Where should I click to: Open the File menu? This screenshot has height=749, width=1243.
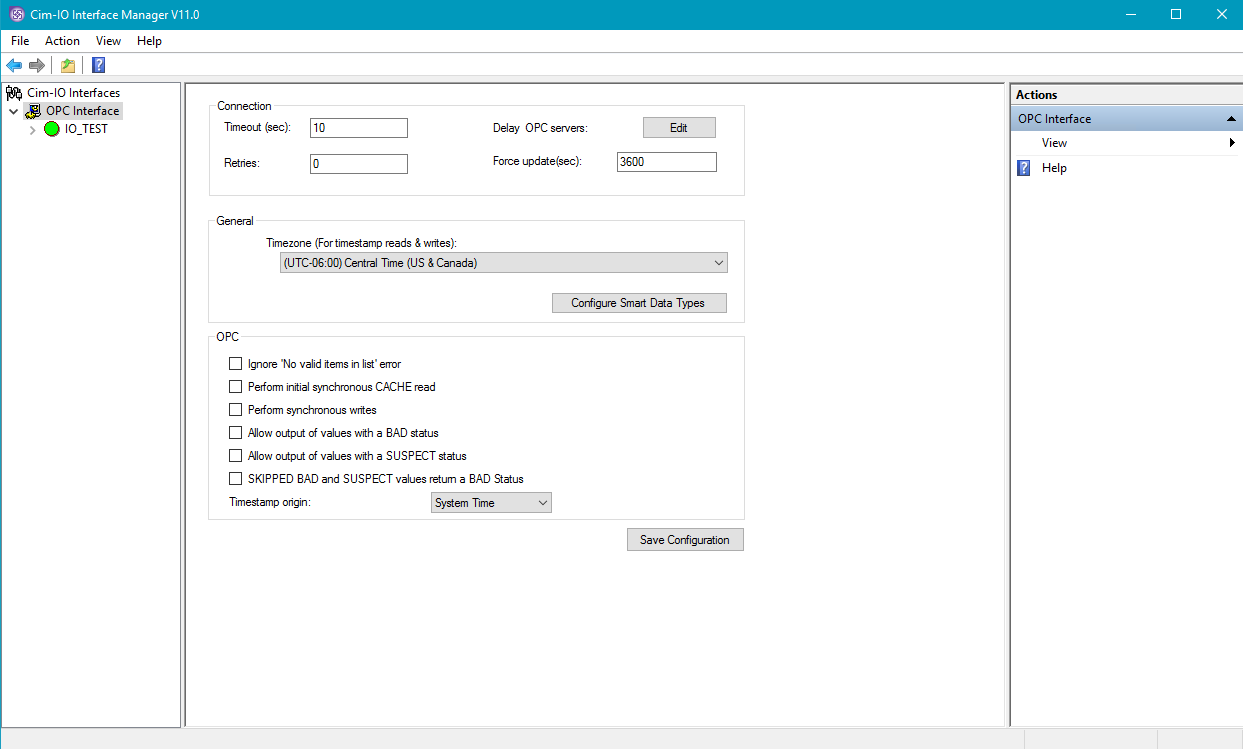[x=20, y=41]
